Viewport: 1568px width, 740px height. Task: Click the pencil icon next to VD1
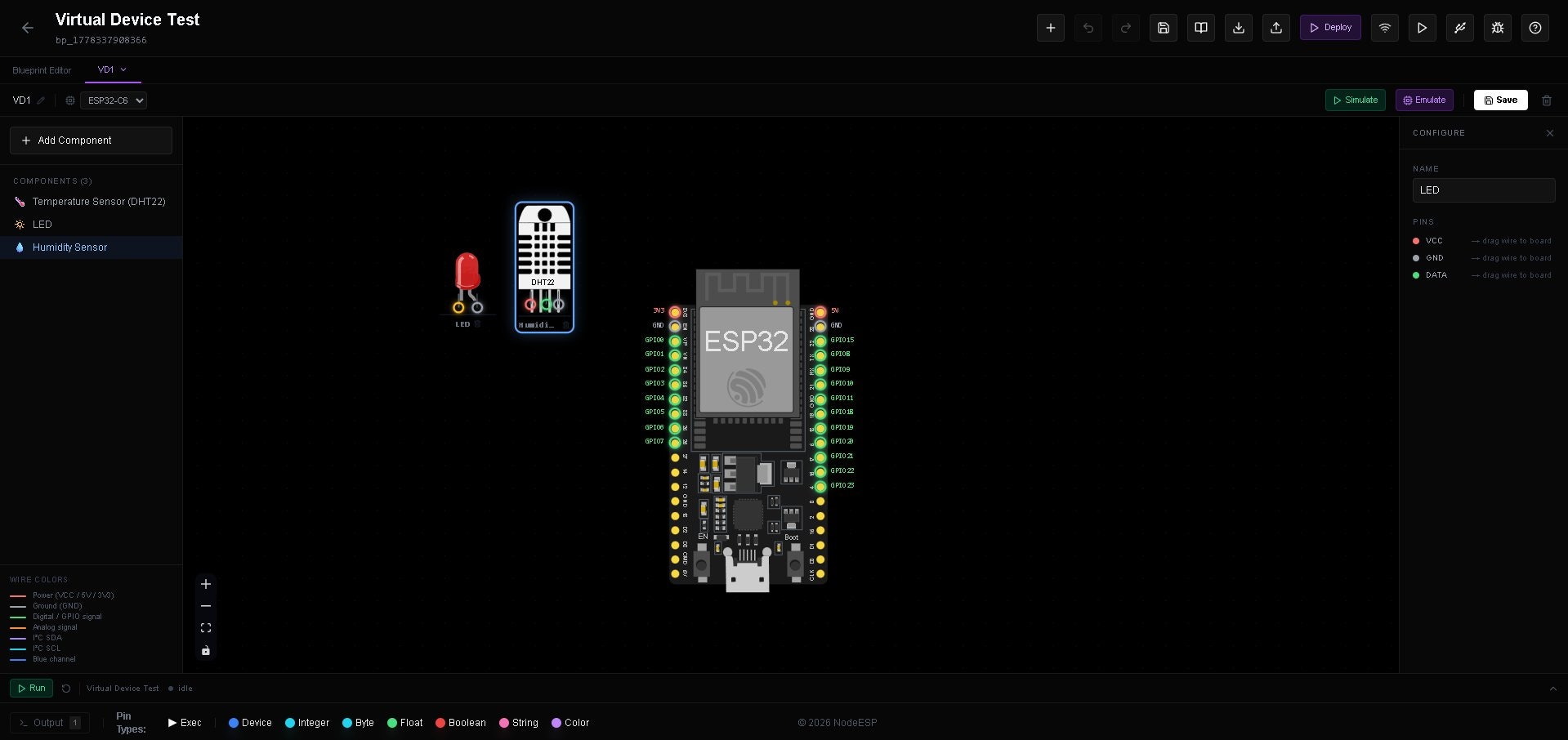(41, 100)
